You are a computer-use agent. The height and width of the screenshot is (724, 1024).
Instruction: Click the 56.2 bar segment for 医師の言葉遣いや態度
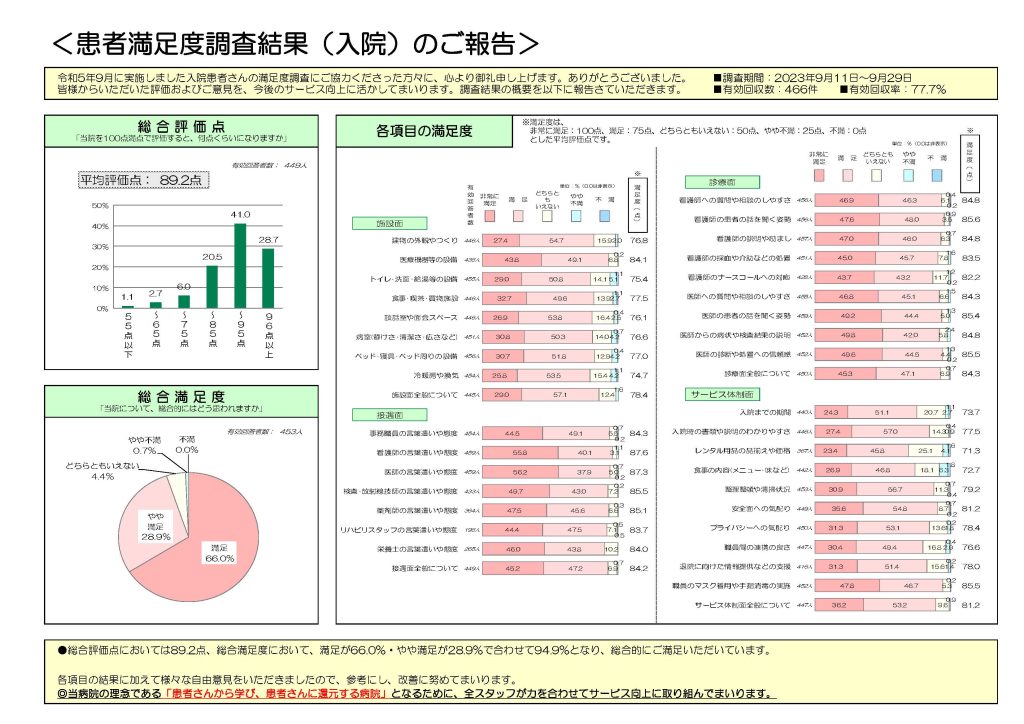(x=520, y=472)
